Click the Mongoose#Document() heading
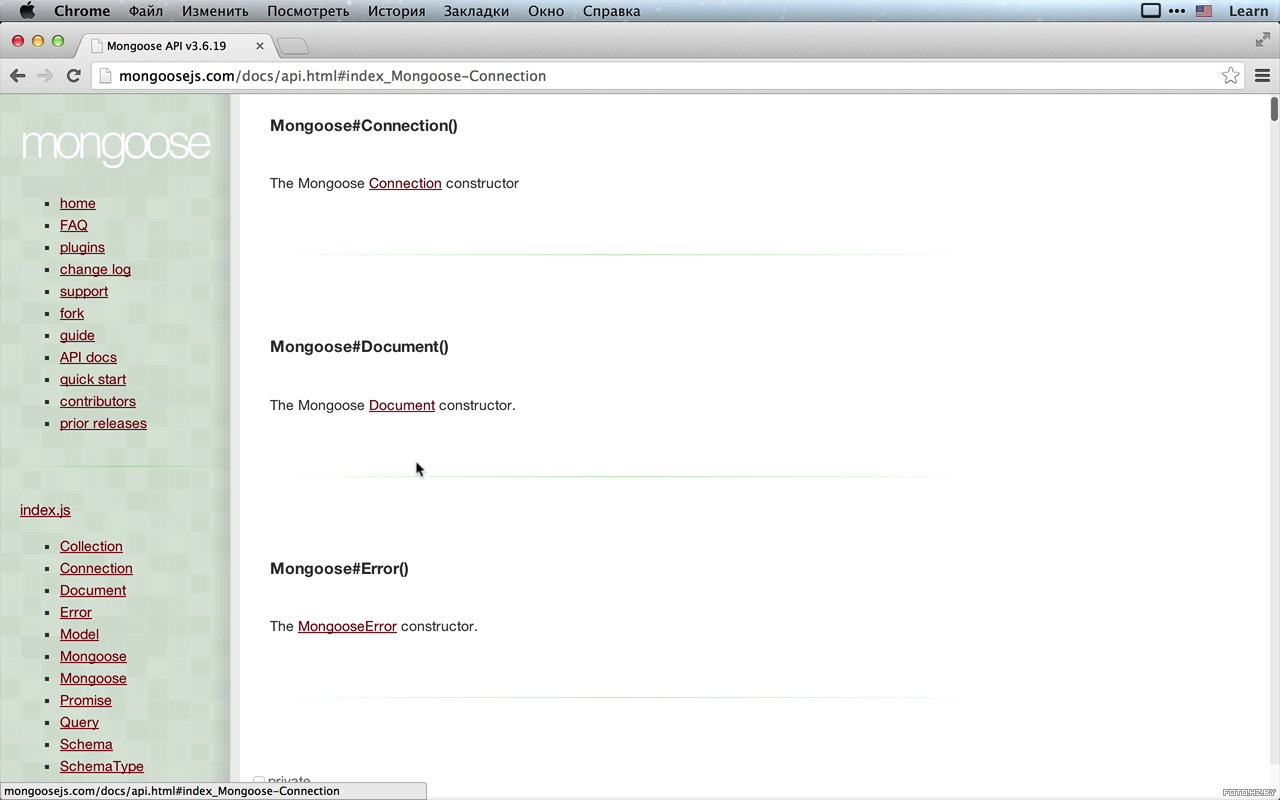The image size is (1280, 800). click(359, 346)
